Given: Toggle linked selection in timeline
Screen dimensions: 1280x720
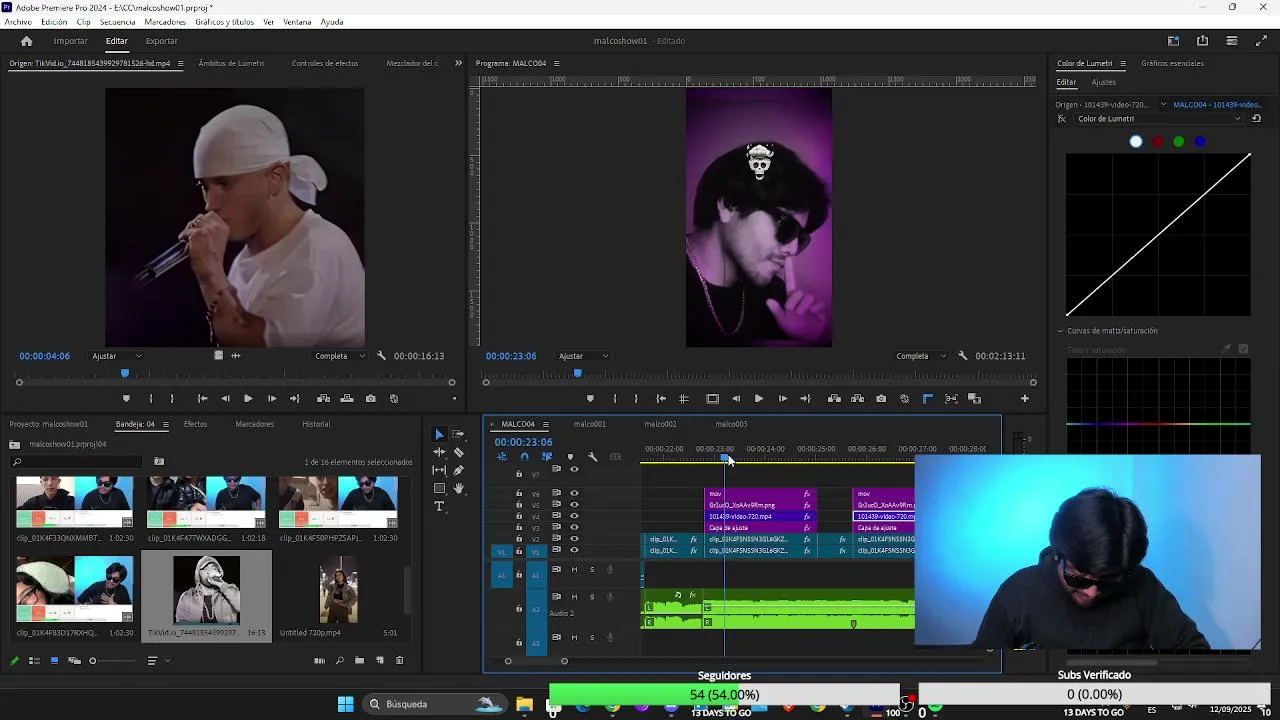Looking at the screenshot, I should [x=547, y=457].
